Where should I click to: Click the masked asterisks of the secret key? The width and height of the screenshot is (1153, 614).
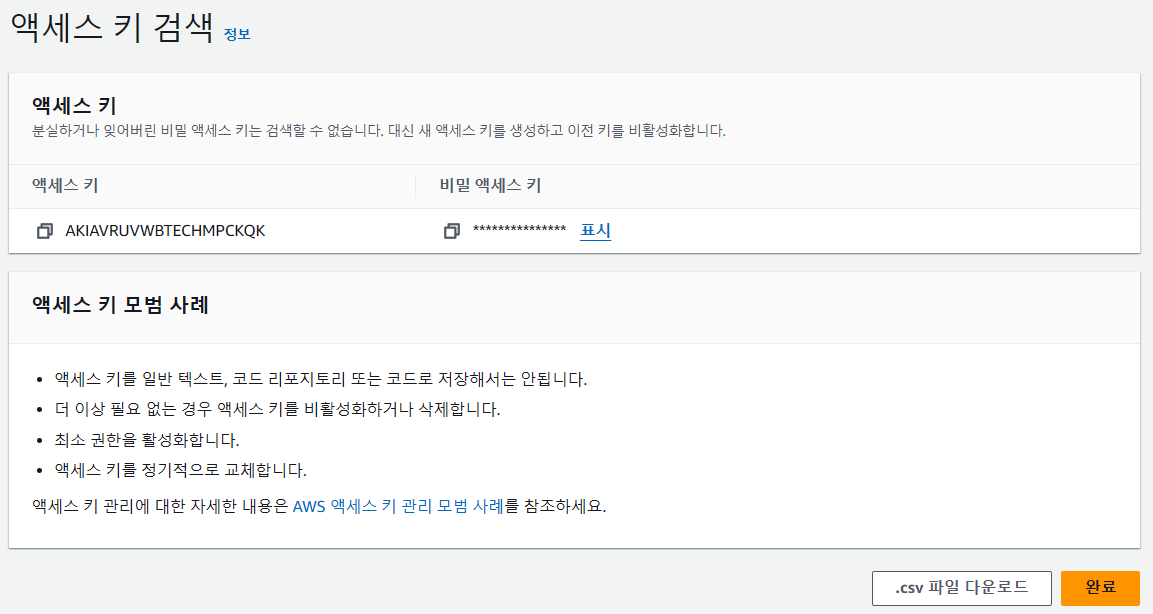(519, 230)
